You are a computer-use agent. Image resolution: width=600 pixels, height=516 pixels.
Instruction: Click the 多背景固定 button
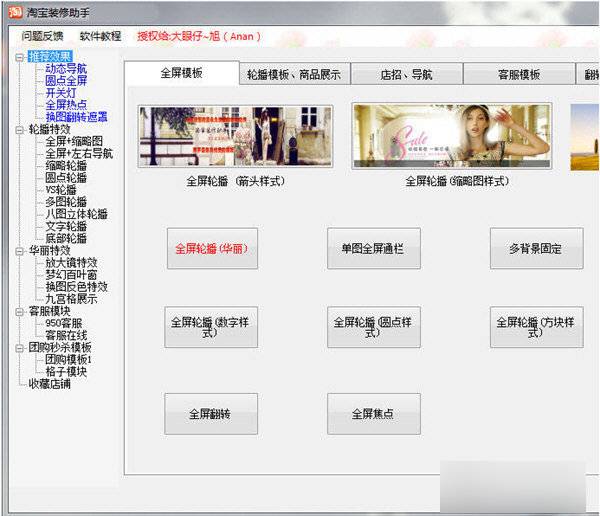[x=536, y=248]
